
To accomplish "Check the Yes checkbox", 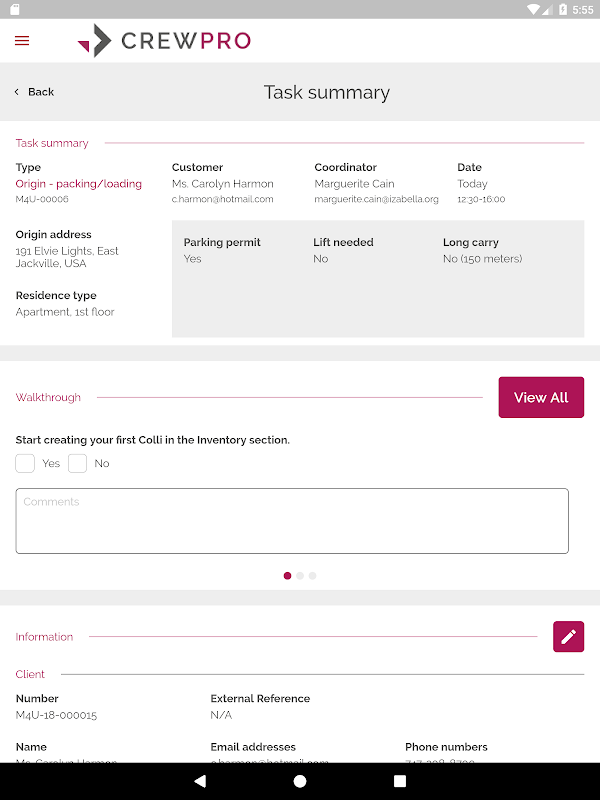I will (25, 463).
